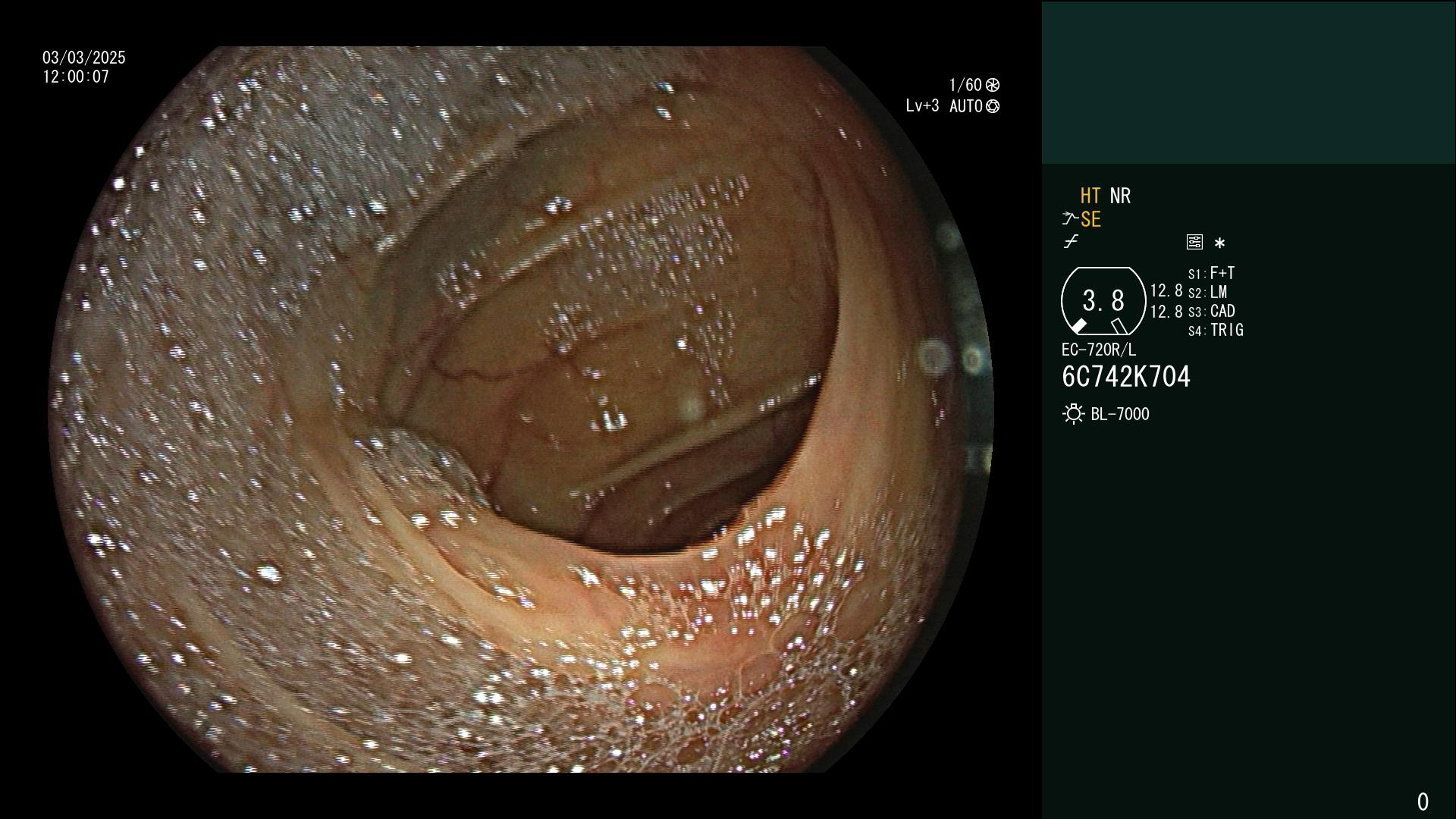Viewport: 1456px width, 819px height.
Task: Click the AUTO iris mode text
Action: coord(966,106)
